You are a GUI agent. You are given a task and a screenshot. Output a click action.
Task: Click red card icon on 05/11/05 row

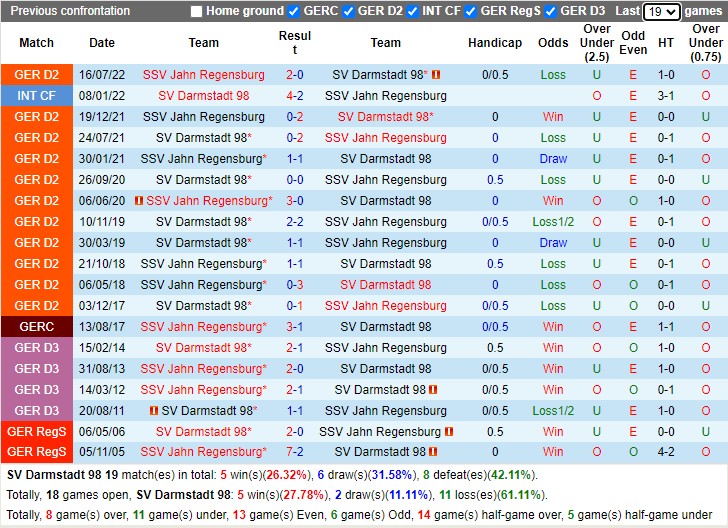(x=433, y=451)
